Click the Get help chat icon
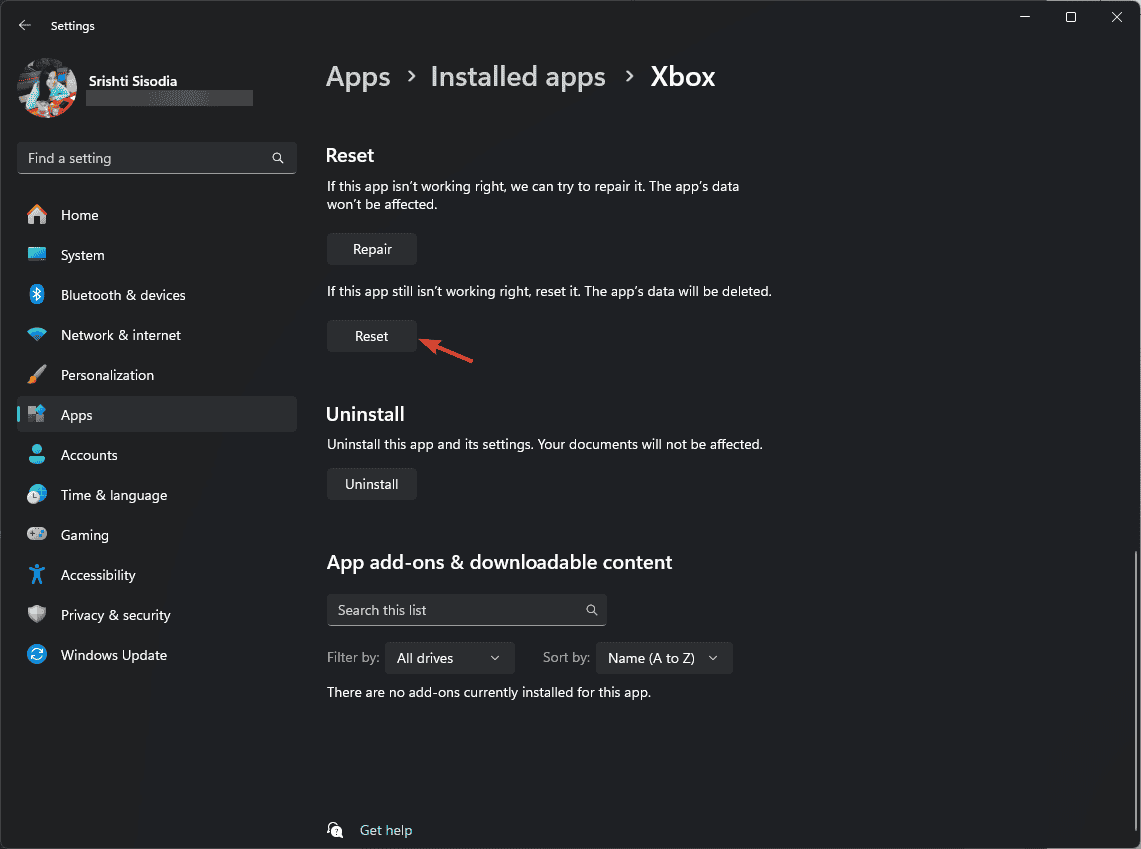The height and width of the screenshot is (849, 1141). pyautogui.click(x=335, y=829)
